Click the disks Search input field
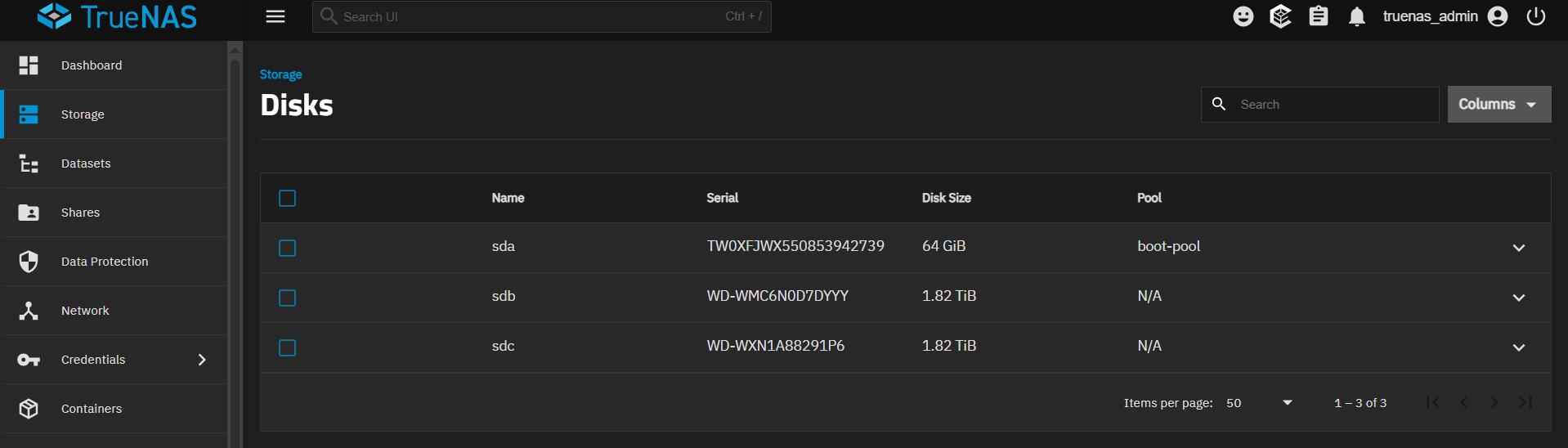The height and width of the screenshot is (448, 1568). 1319,105
